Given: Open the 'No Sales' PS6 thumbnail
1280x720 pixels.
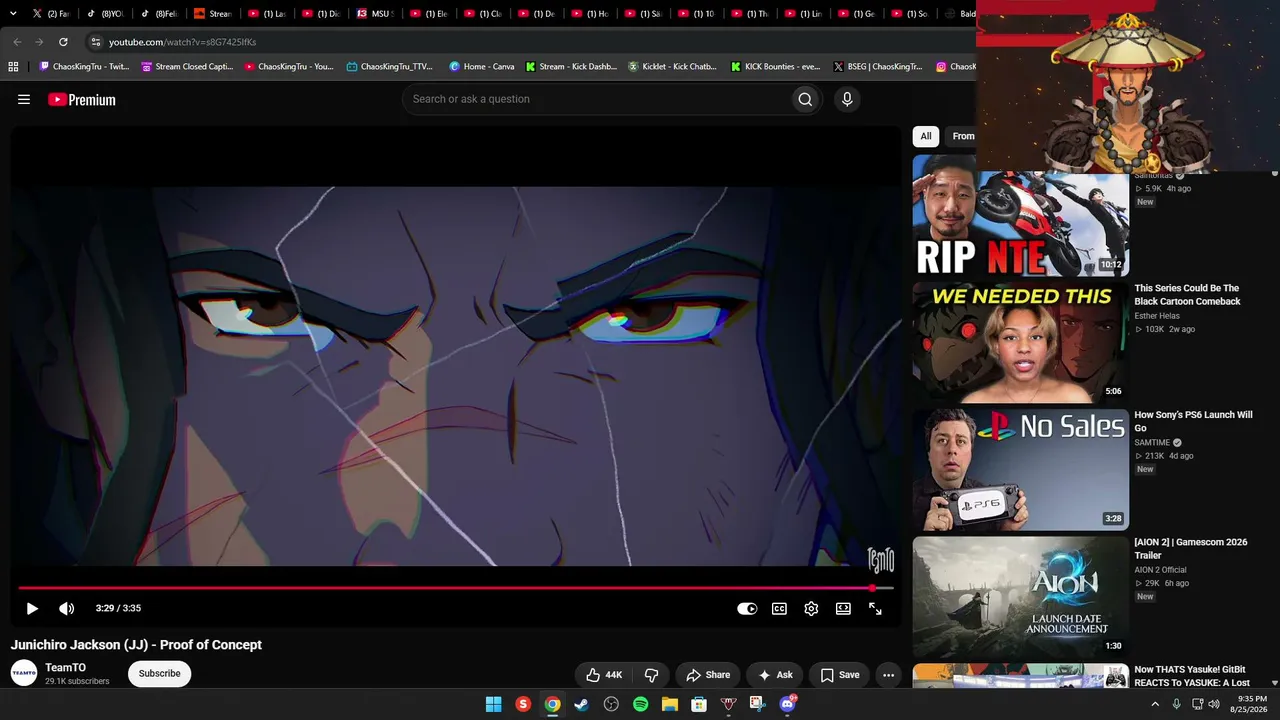Looking at the screenshot, I should click(1021, 469).
